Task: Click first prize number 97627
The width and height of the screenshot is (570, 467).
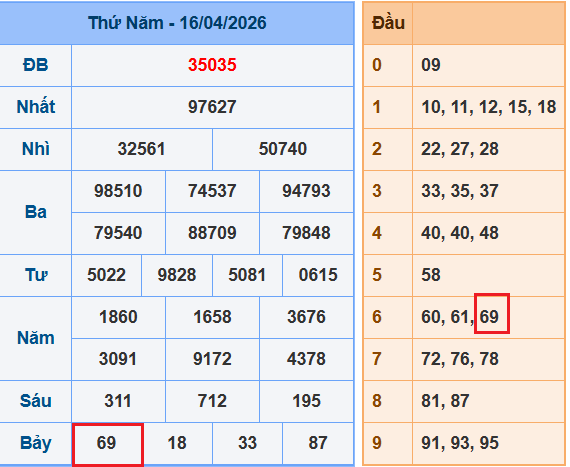Action: 212,107
